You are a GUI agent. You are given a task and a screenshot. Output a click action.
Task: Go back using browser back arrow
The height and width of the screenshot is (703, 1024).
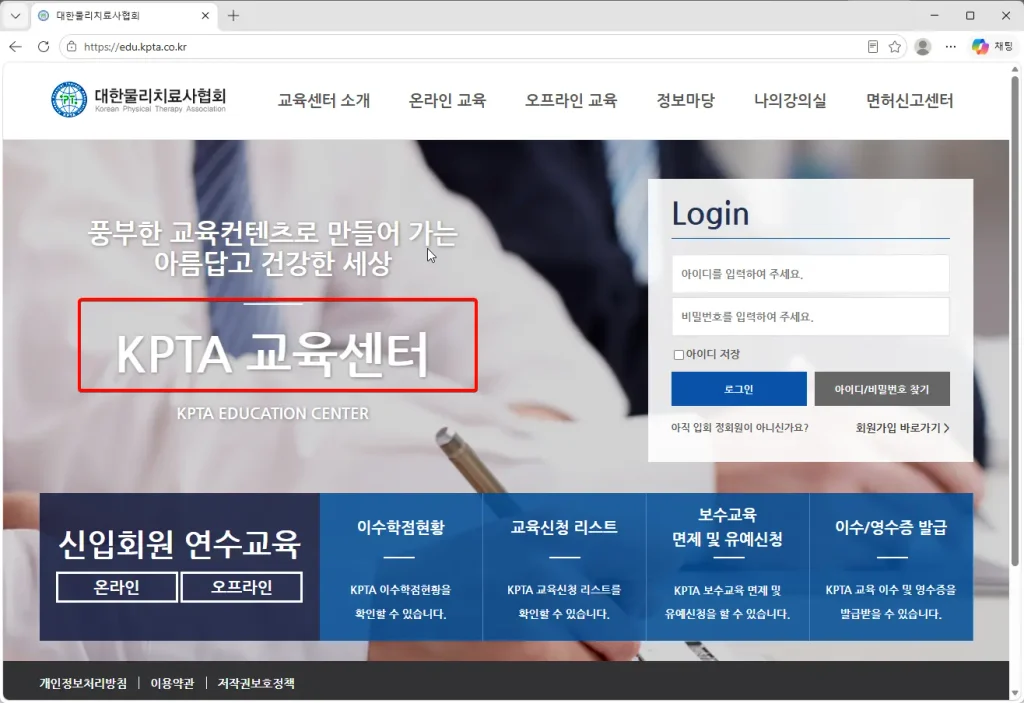click(x=16, y=47)
